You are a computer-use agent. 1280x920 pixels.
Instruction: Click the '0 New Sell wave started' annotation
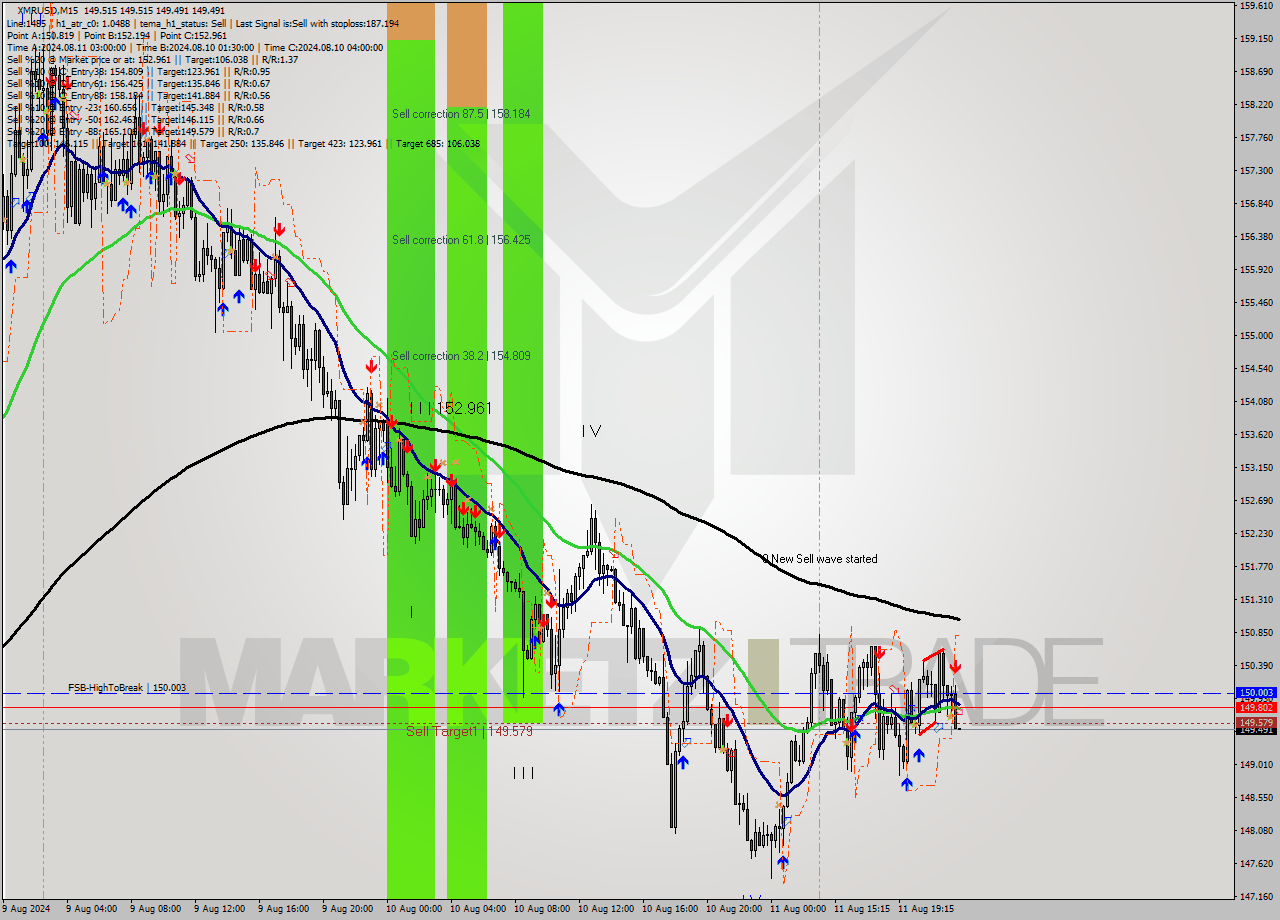tap(820, 559)
